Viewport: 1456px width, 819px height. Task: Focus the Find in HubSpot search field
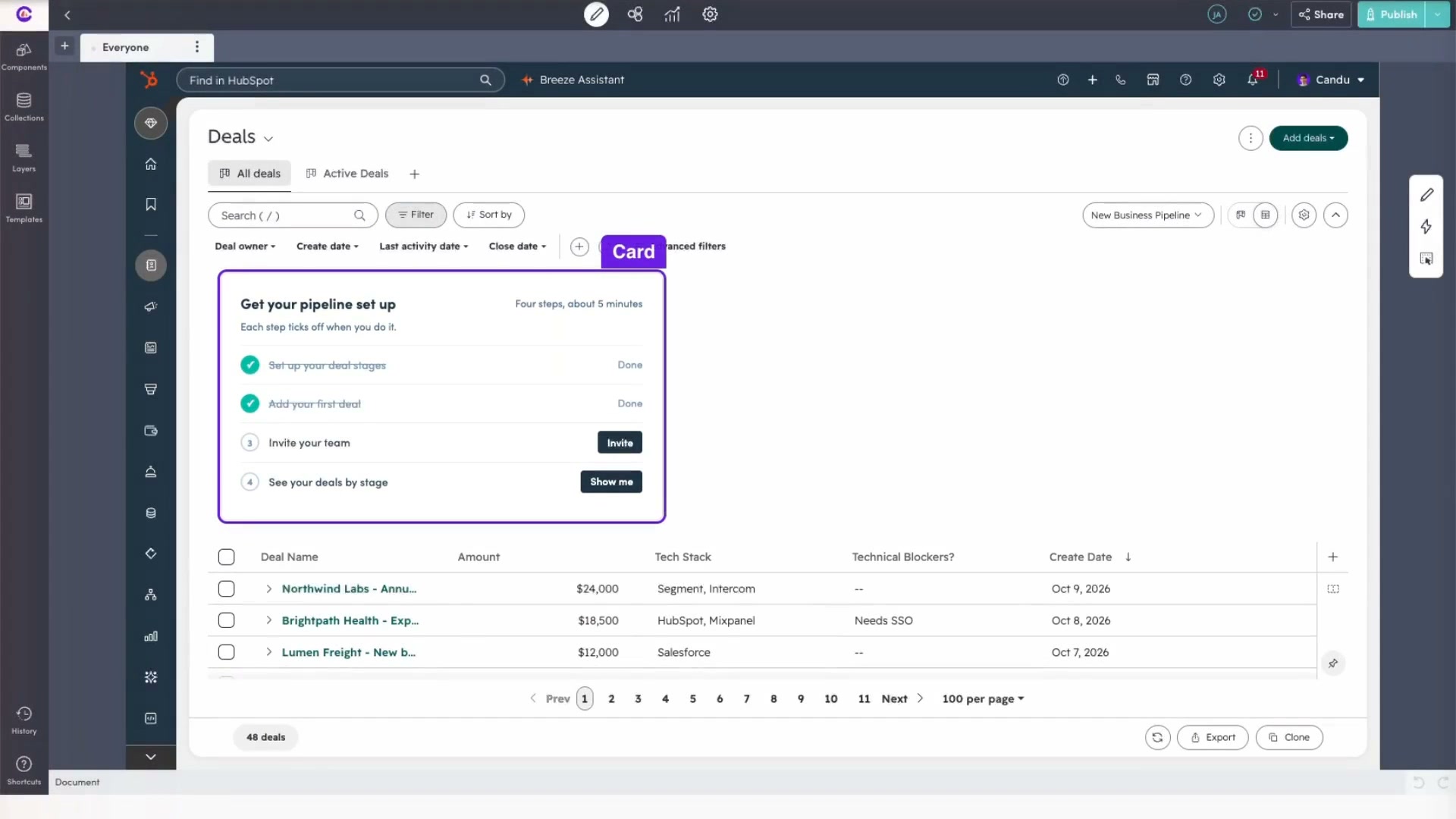tap(340, 80)
